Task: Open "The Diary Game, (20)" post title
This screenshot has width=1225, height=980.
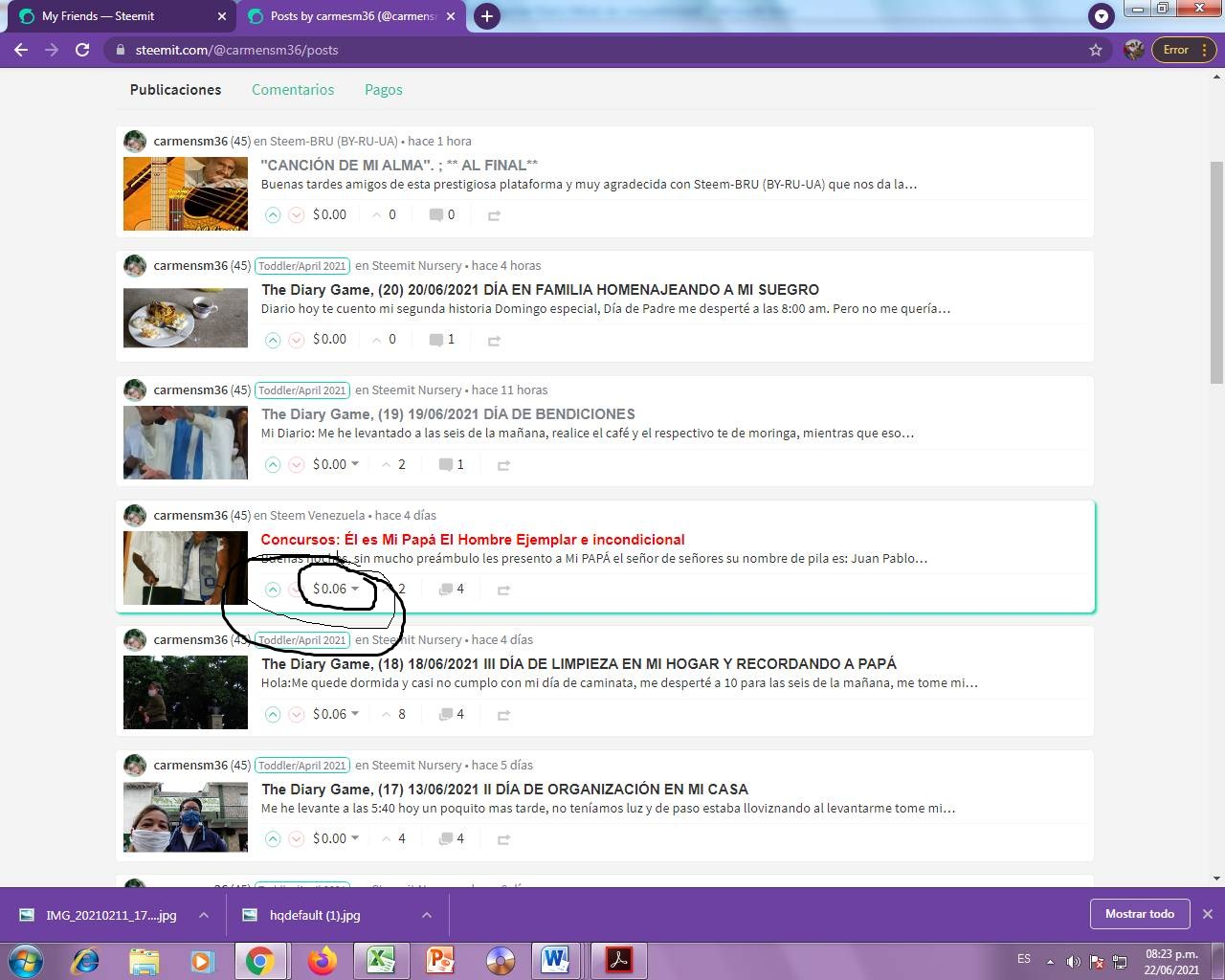Action: [540, 289]
